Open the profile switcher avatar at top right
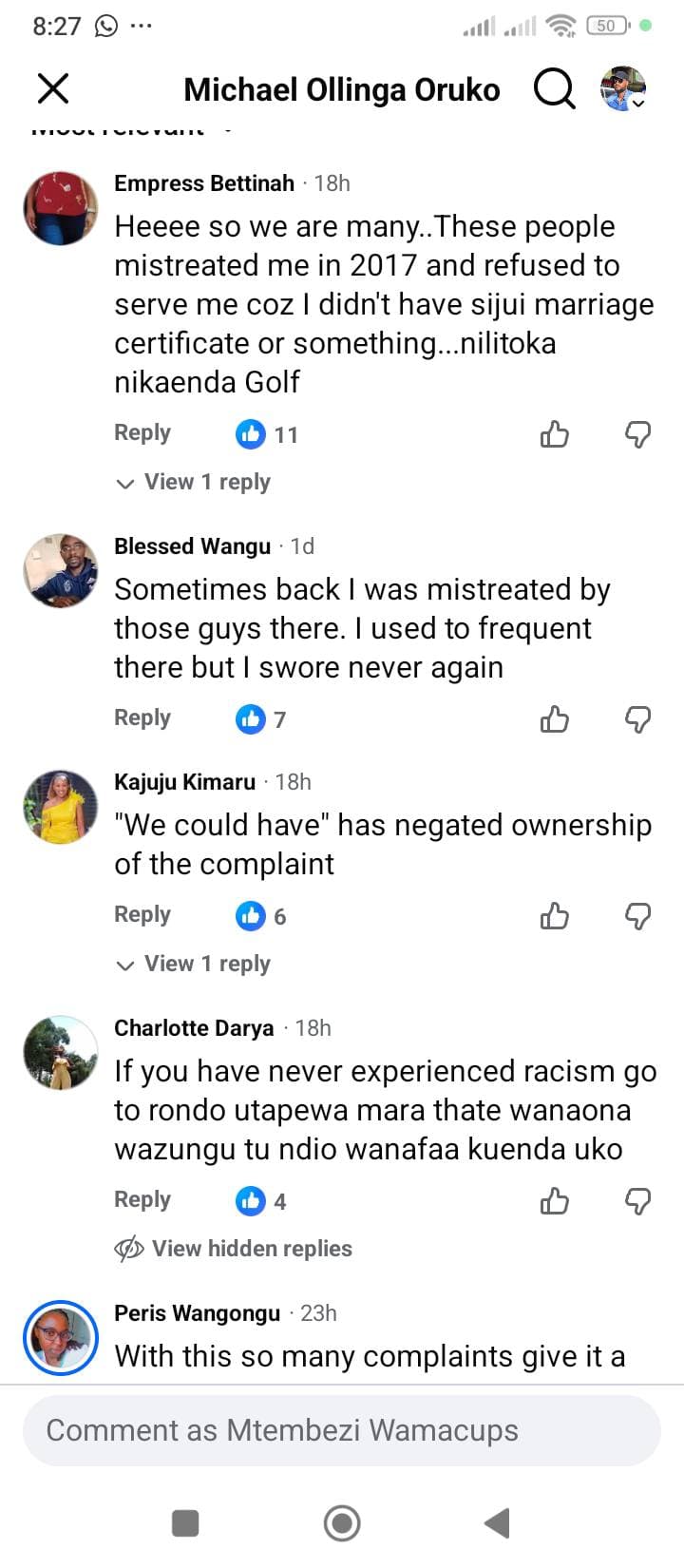 pos(623,89)
